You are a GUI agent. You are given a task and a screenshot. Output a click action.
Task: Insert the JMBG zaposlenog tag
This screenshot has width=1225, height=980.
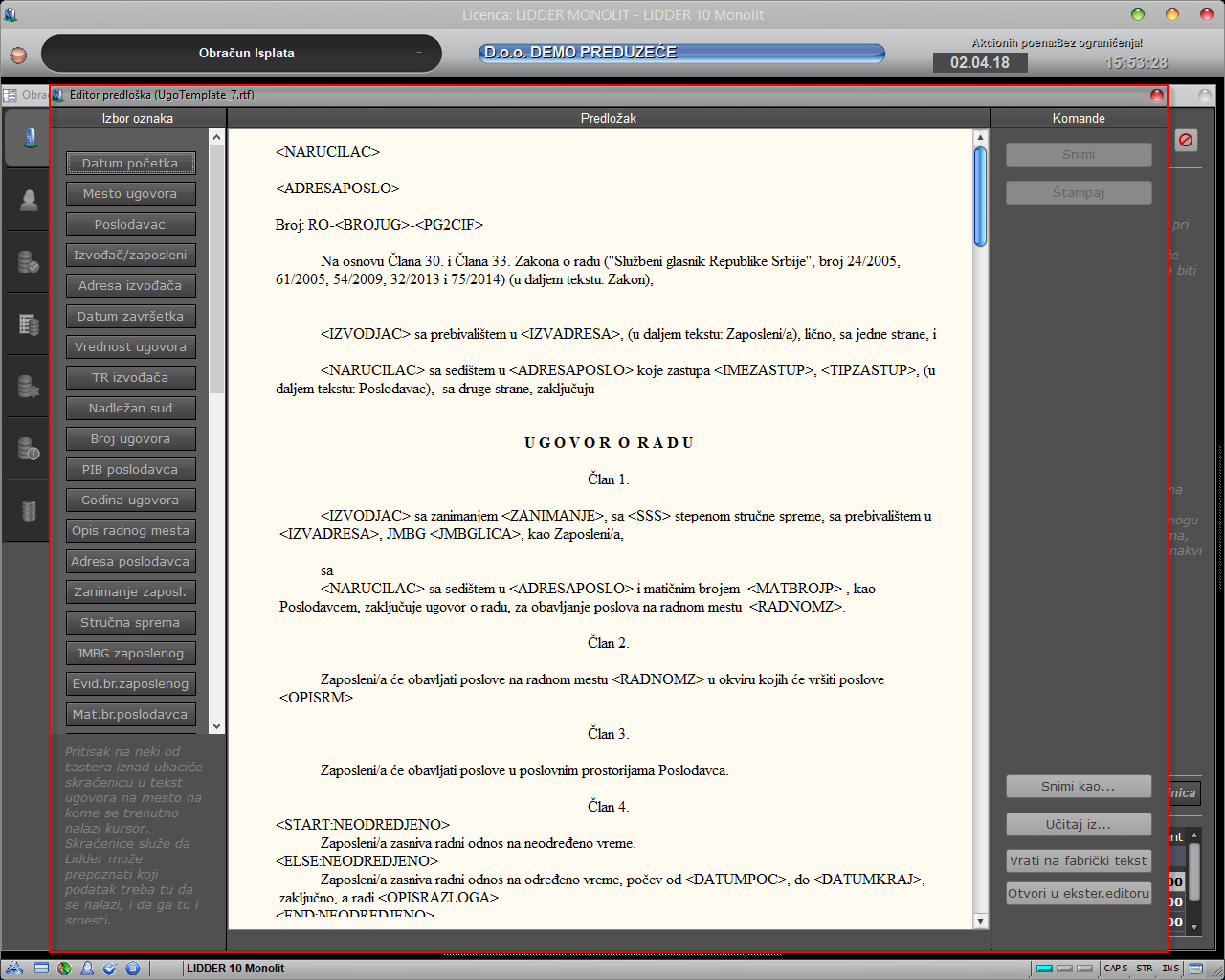130,653
